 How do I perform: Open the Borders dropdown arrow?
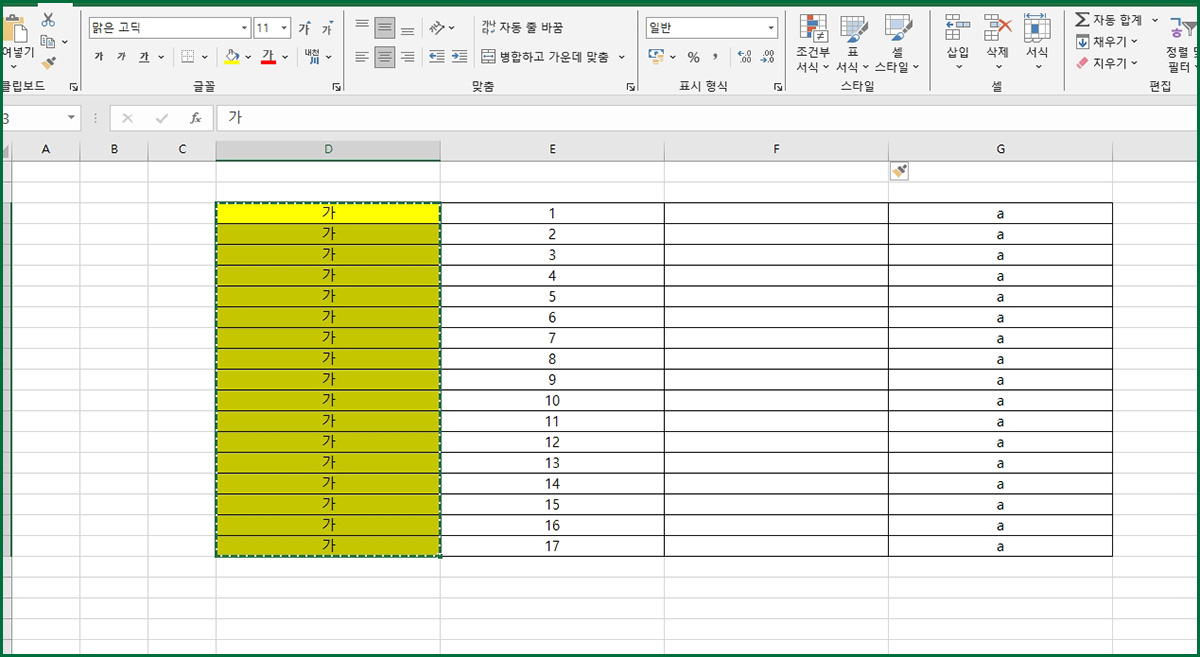205,57
